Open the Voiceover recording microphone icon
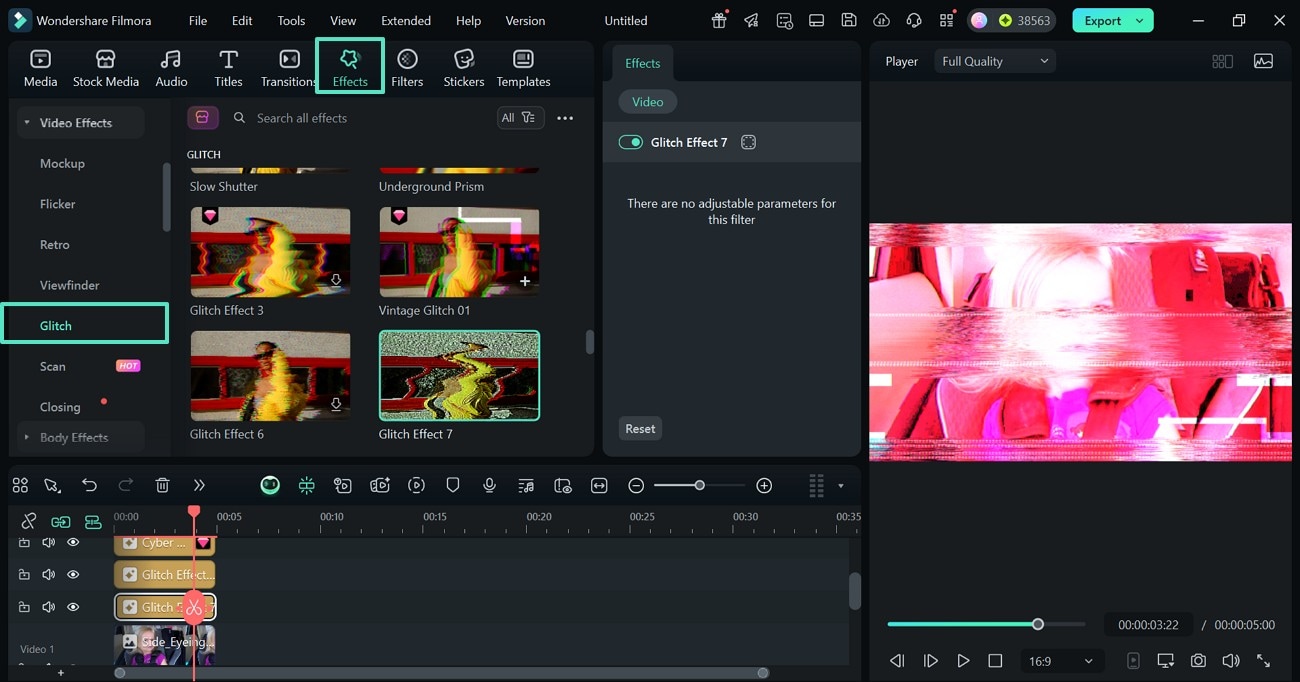 point(489,485)
